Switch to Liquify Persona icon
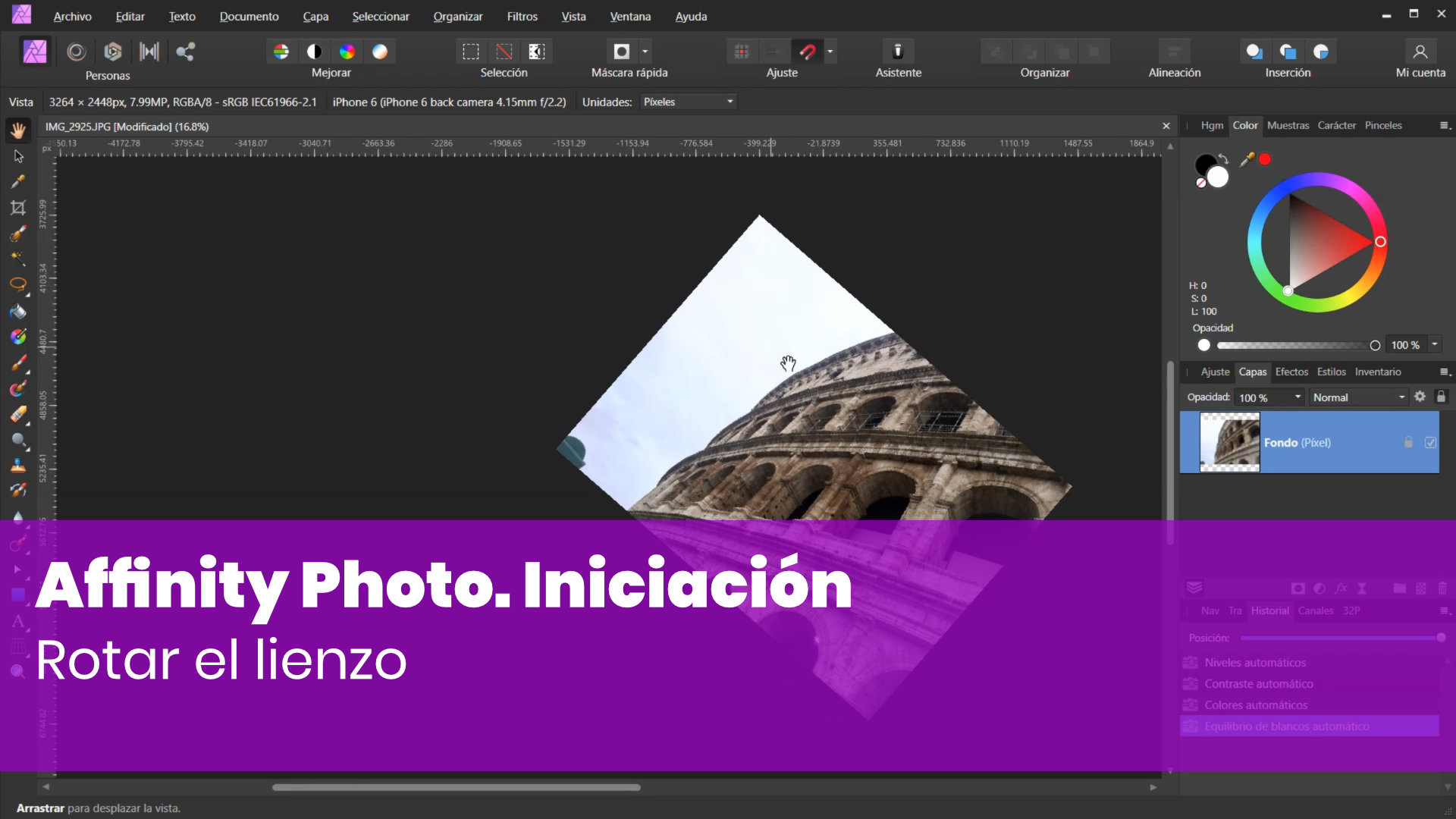The width and height of the screenshot is (1456, 819). (x=76, y=52)
